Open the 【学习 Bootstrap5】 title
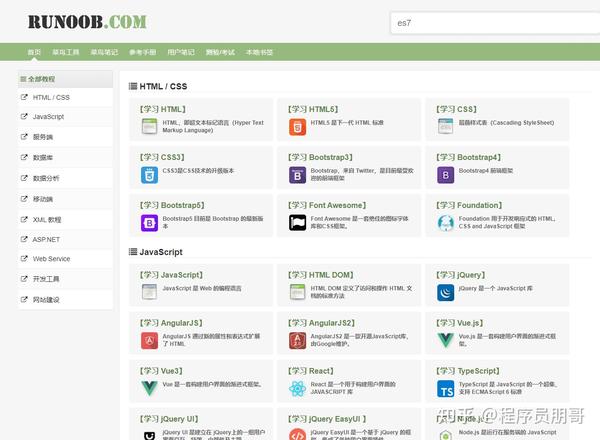The image size is (600, 440). (172, 205)
